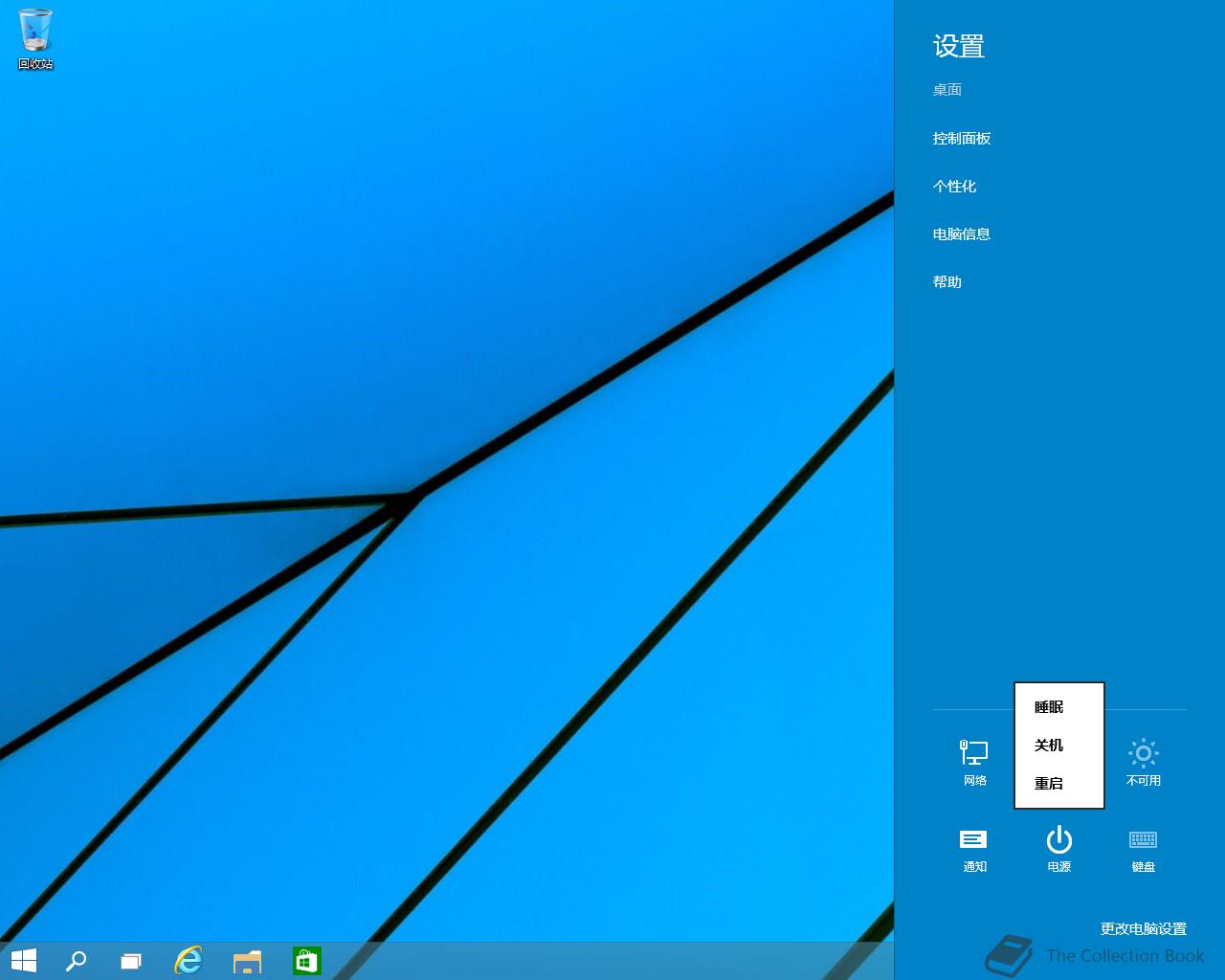Open the Recycle Bin desktop icon
The height and width of the screenshot is (980, 1225).
pos(35,39)
